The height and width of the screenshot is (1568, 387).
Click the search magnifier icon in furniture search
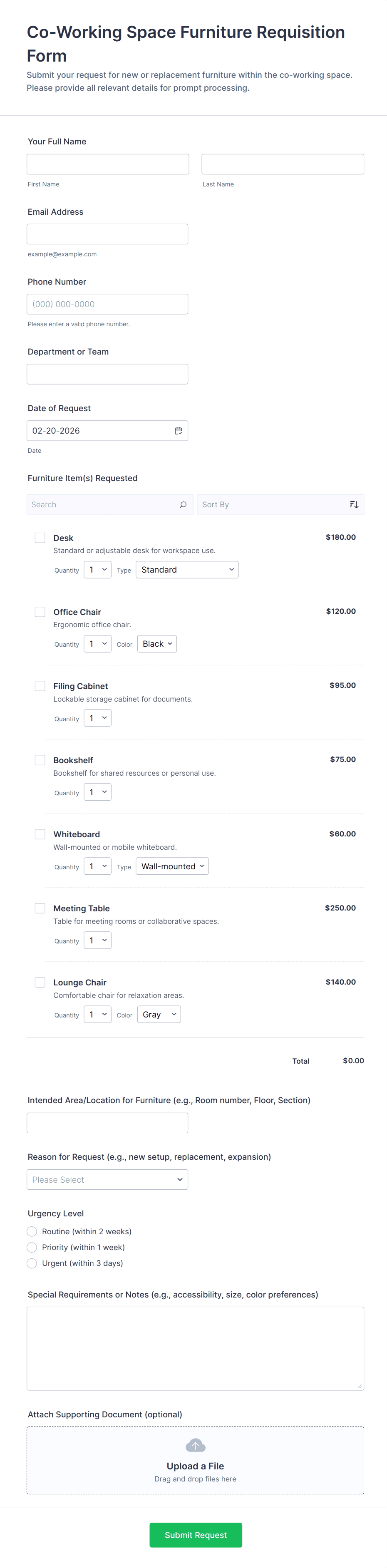(183, 505)
